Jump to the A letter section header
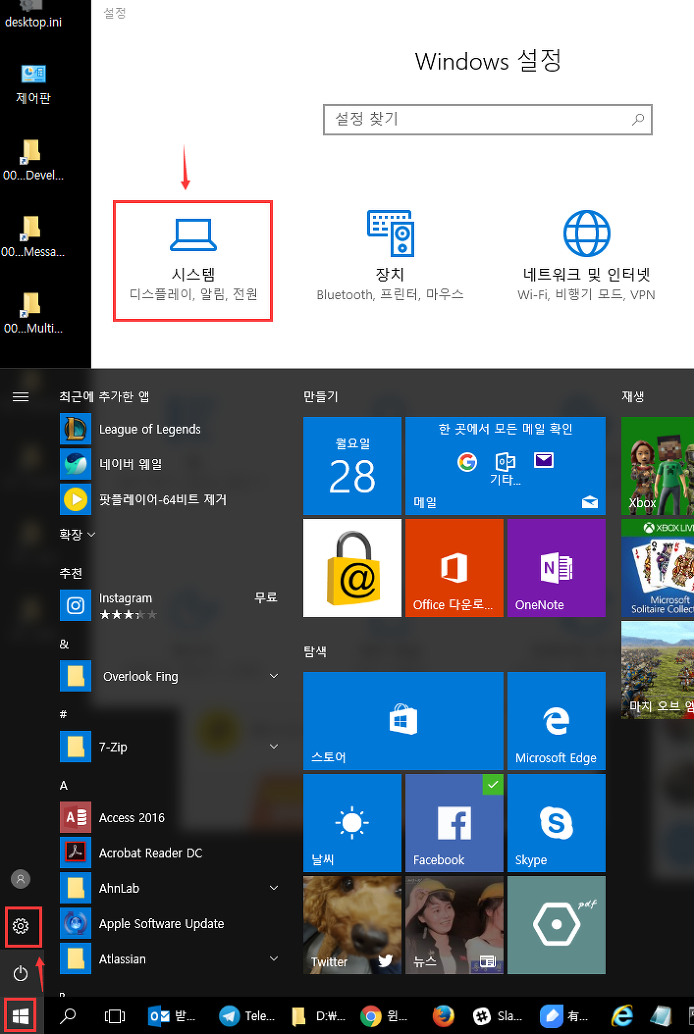Screen dimensions: 694x1034 [x=64, y=785]
